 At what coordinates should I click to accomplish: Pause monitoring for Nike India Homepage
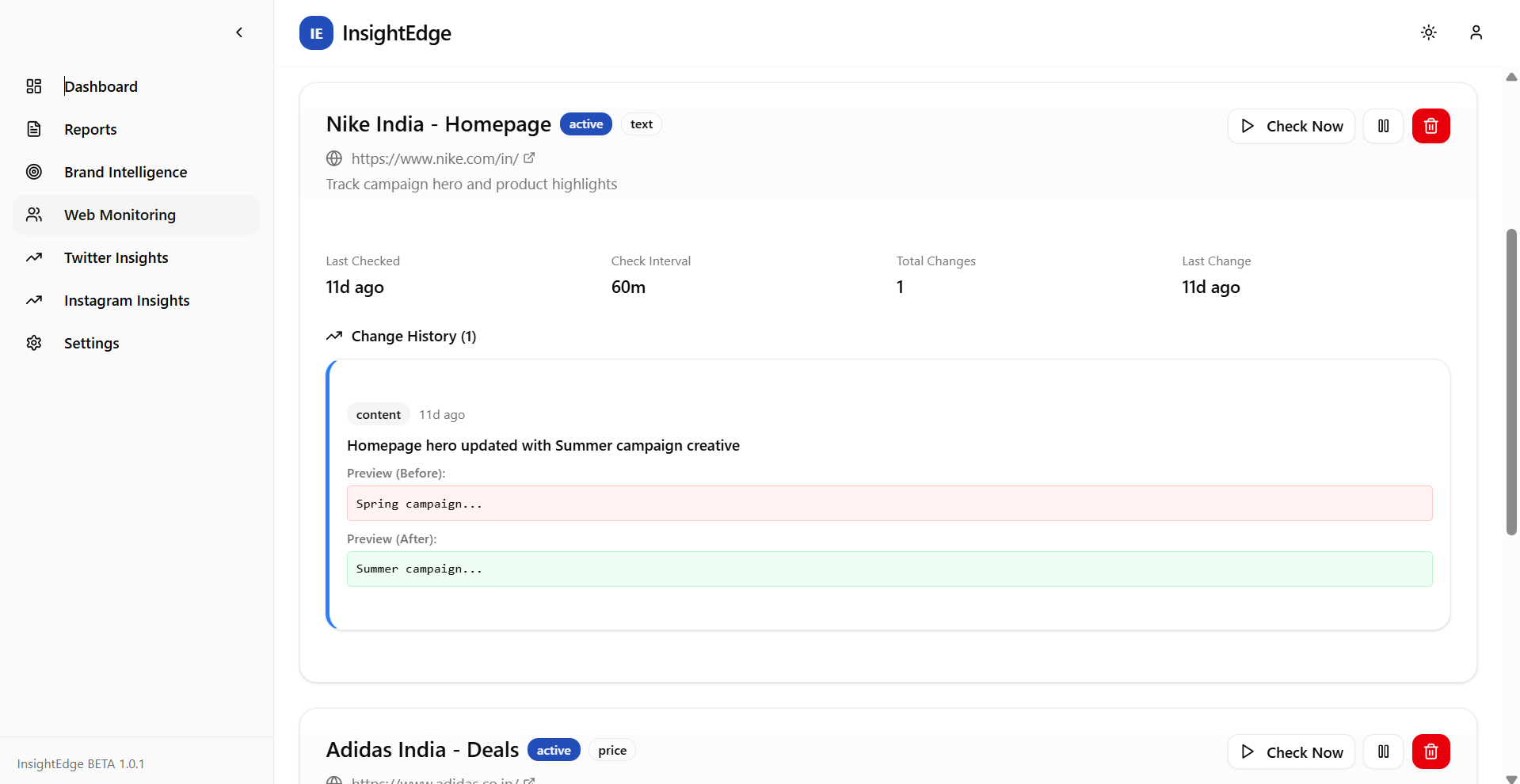tap(1382, 126)
